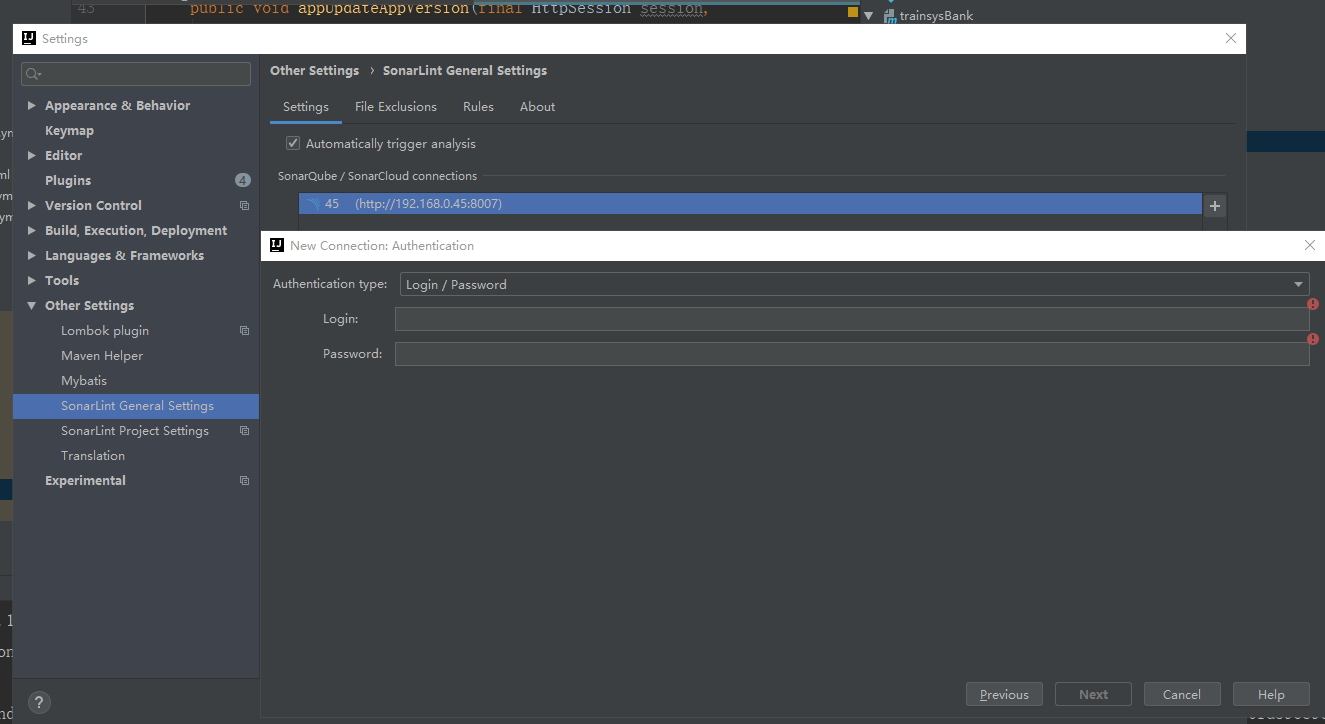The width and height of the screenshot is (1325, 724).
Task: Add a new SonarQube connection with plus button
Action: click(x=1215, y=206)
